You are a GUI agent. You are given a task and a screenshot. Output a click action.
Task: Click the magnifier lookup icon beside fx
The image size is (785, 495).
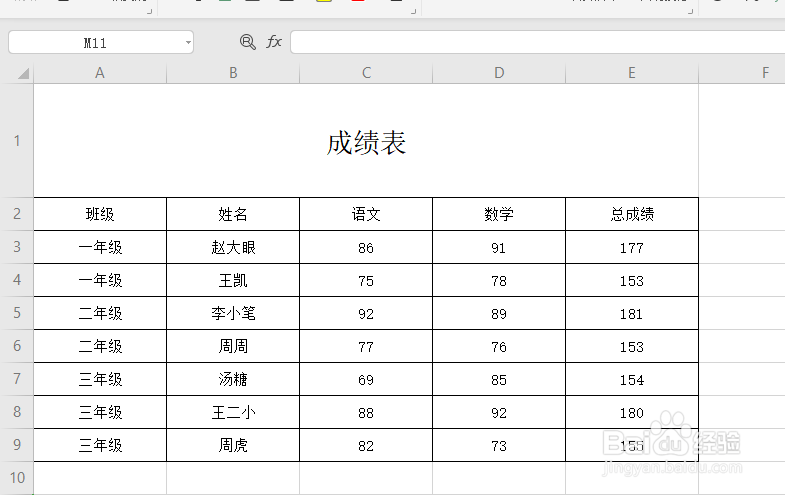coord(247,42)
